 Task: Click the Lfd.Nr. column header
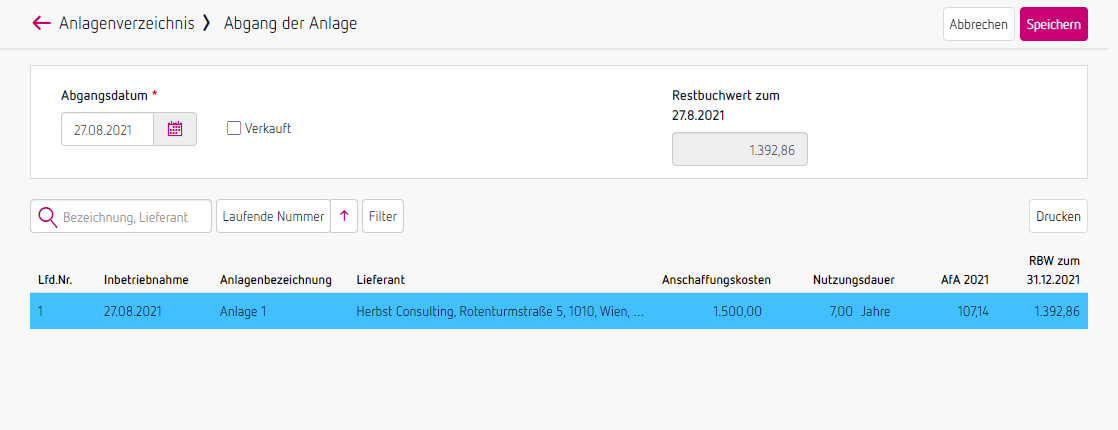[x=55, y=280]
